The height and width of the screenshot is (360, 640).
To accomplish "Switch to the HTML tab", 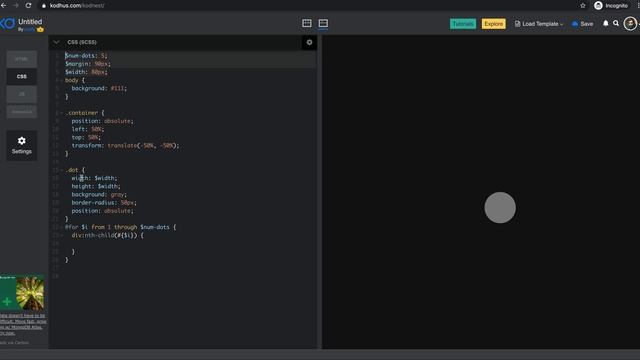I will coord(22,59).
